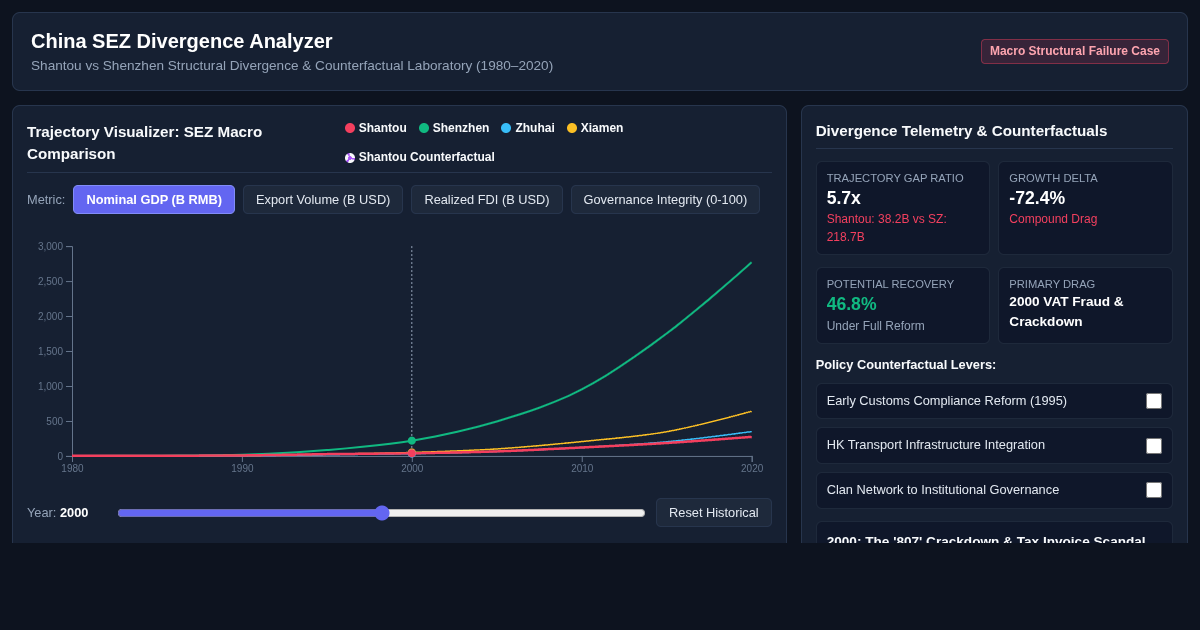
Task: Click the Xiamen yellow legend dot
Action: point(572,128)
